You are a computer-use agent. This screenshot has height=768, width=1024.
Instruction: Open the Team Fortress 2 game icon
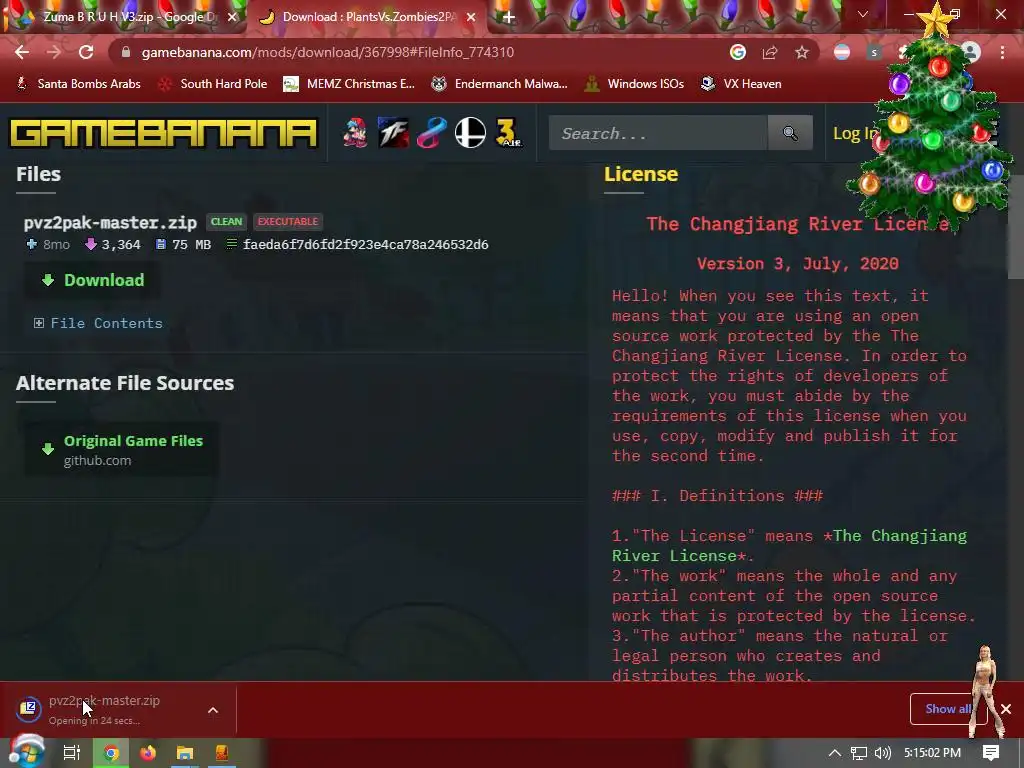[x=394, y=133]
